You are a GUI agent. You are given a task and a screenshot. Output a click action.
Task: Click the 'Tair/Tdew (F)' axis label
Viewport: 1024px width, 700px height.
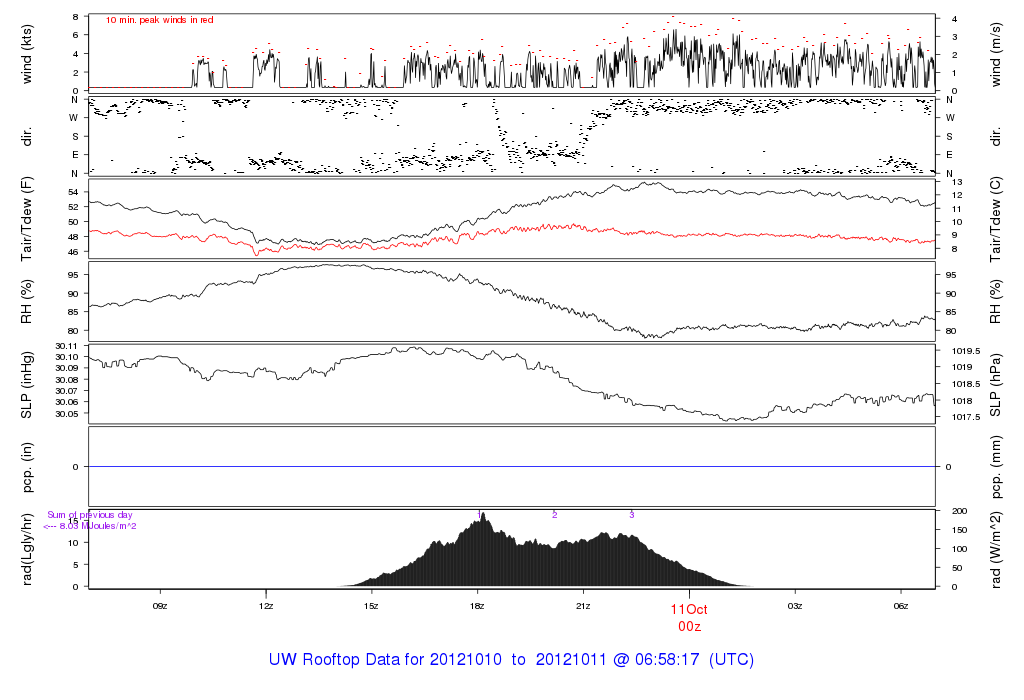[27, 219]
